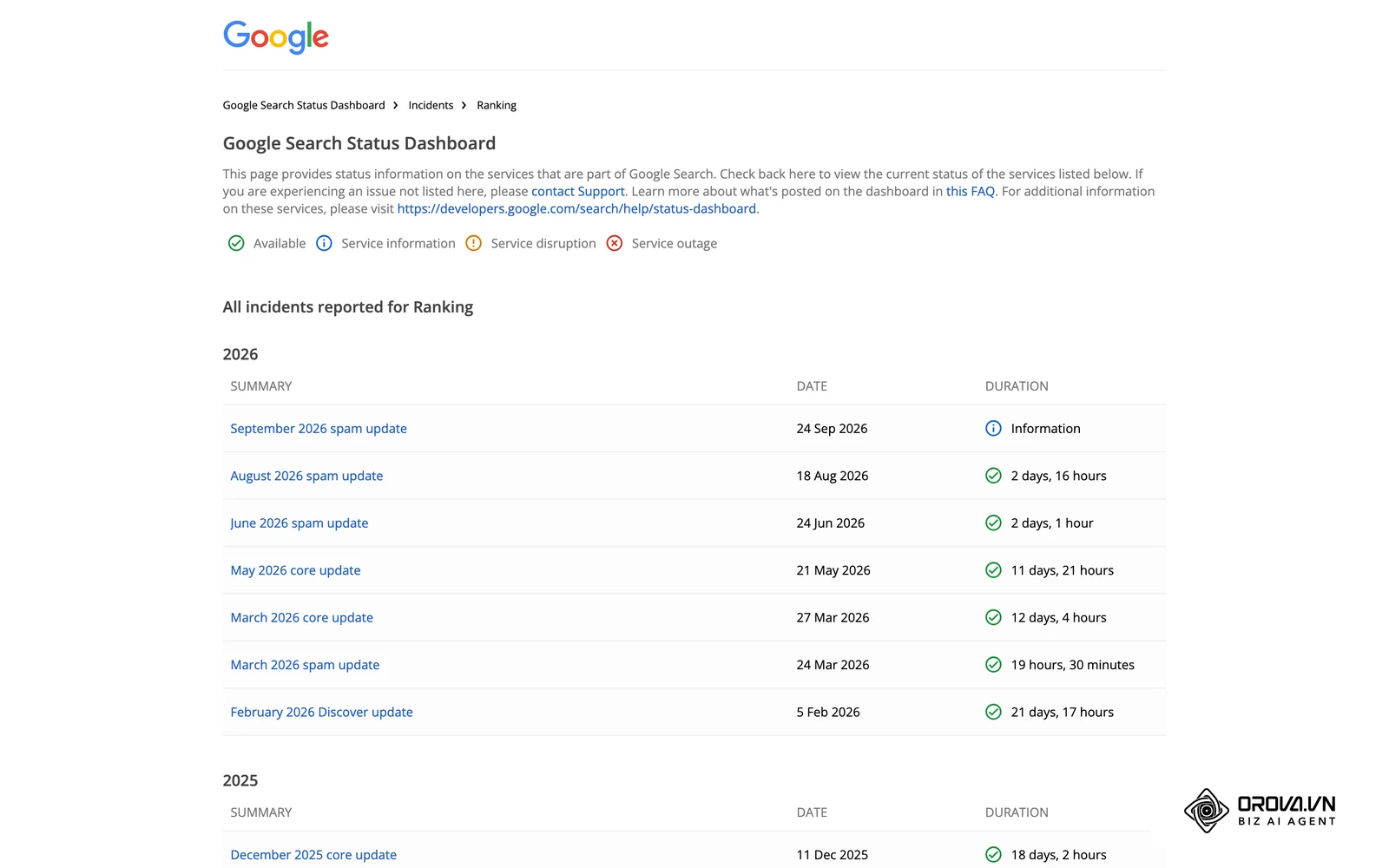Open the this FAQ link
1389x868 pixels.
coord(971,191)
